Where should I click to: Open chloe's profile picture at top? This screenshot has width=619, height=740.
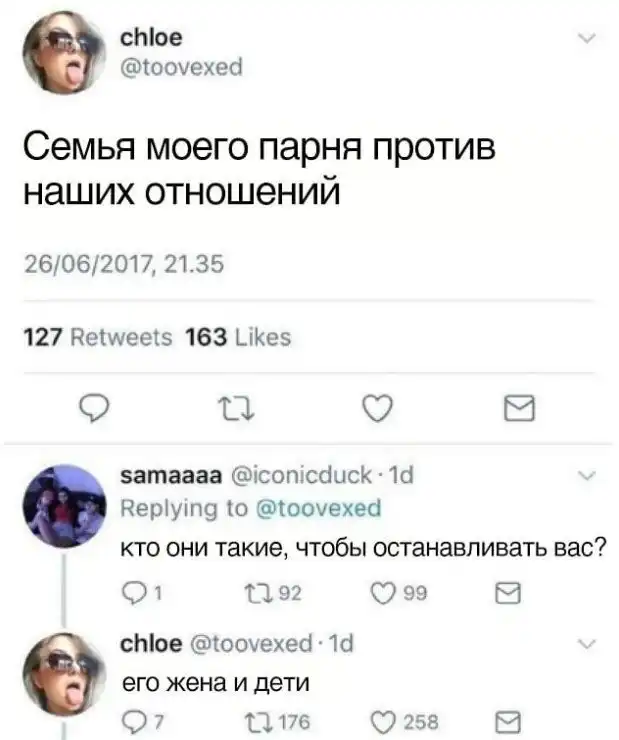[x=64, y=52]
